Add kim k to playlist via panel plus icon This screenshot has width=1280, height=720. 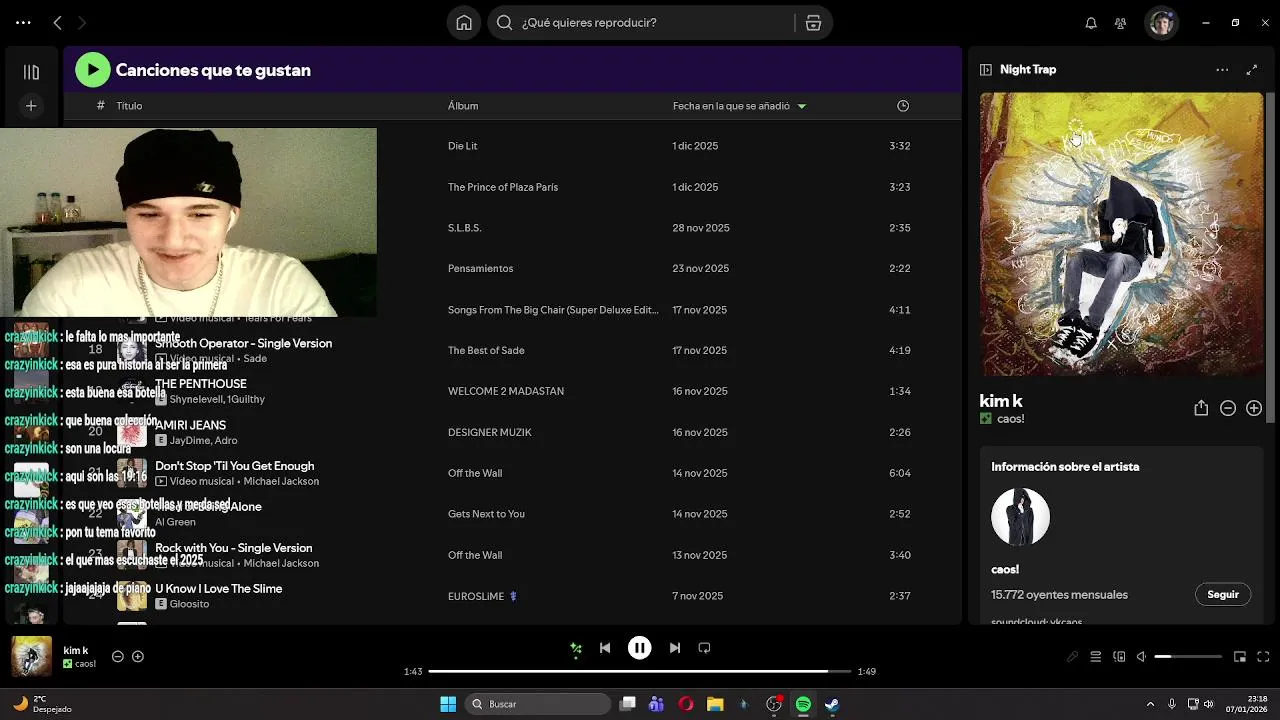[1254, 408]
